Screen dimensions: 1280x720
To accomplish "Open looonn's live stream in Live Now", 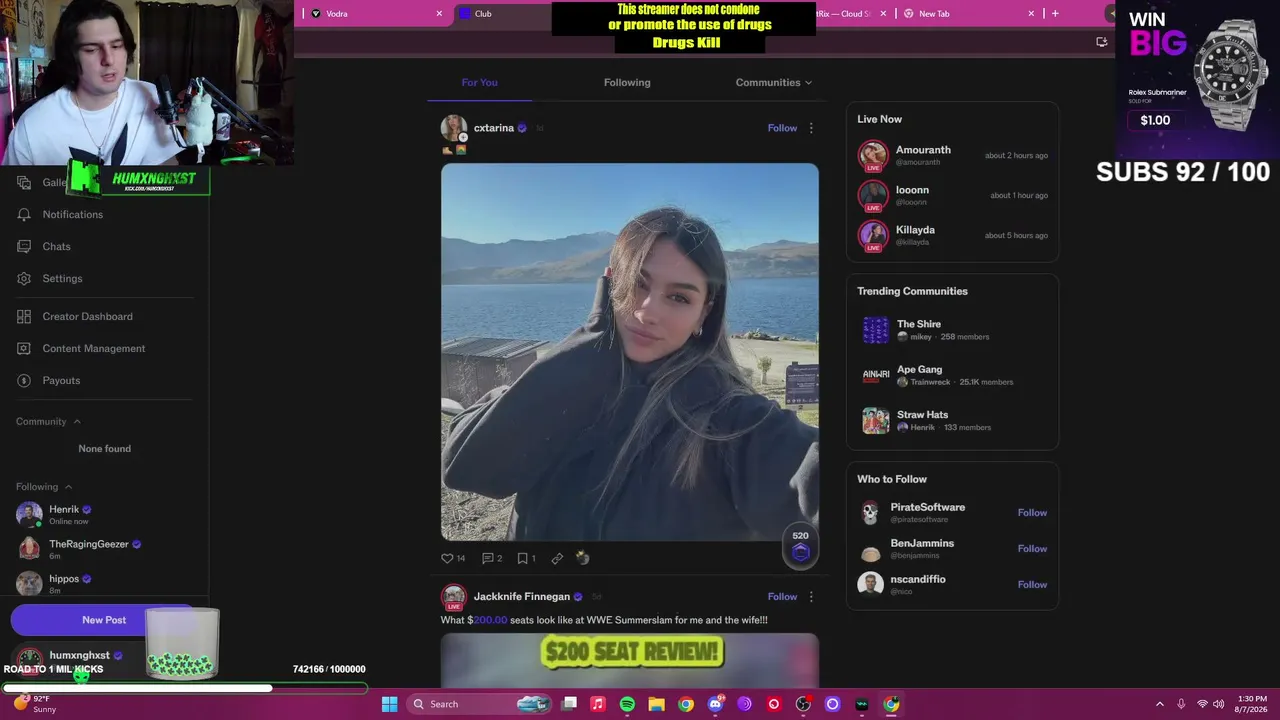I will point(952,195).
